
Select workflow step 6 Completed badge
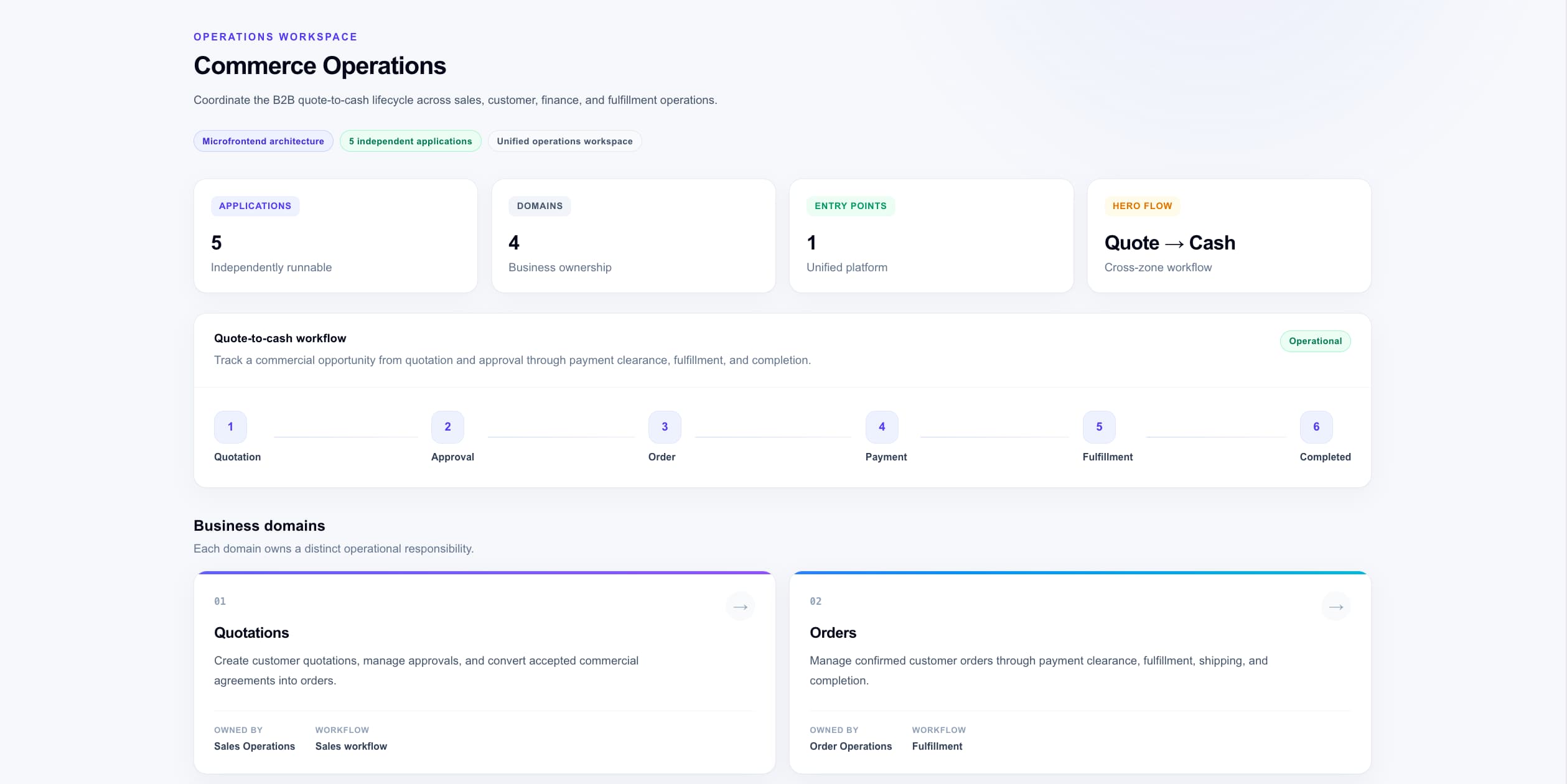coord(1316,427)
